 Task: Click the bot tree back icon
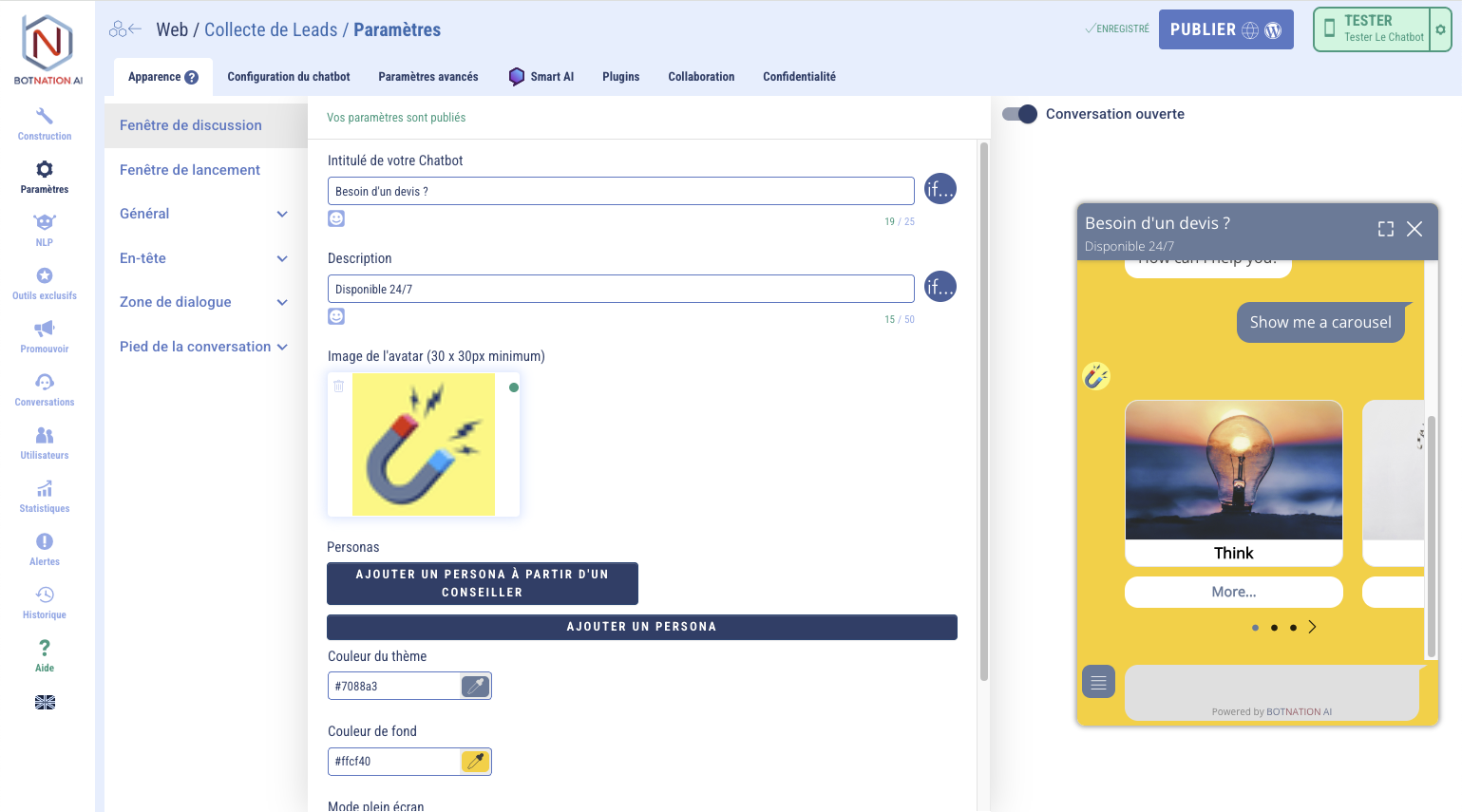[125, 29]
